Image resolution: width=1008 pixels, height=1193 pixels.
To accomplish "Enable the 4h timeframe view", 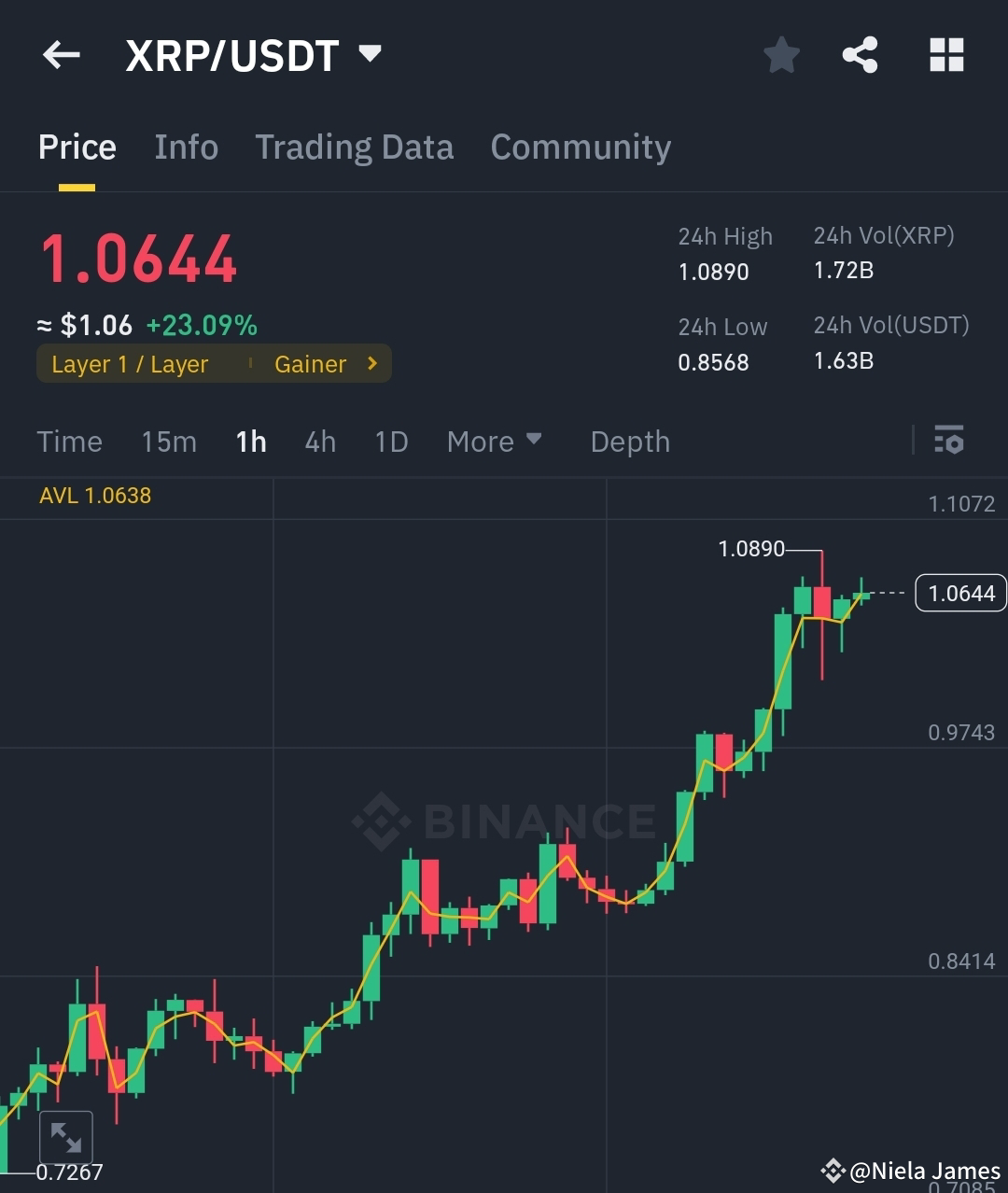I will pos(319,442).
